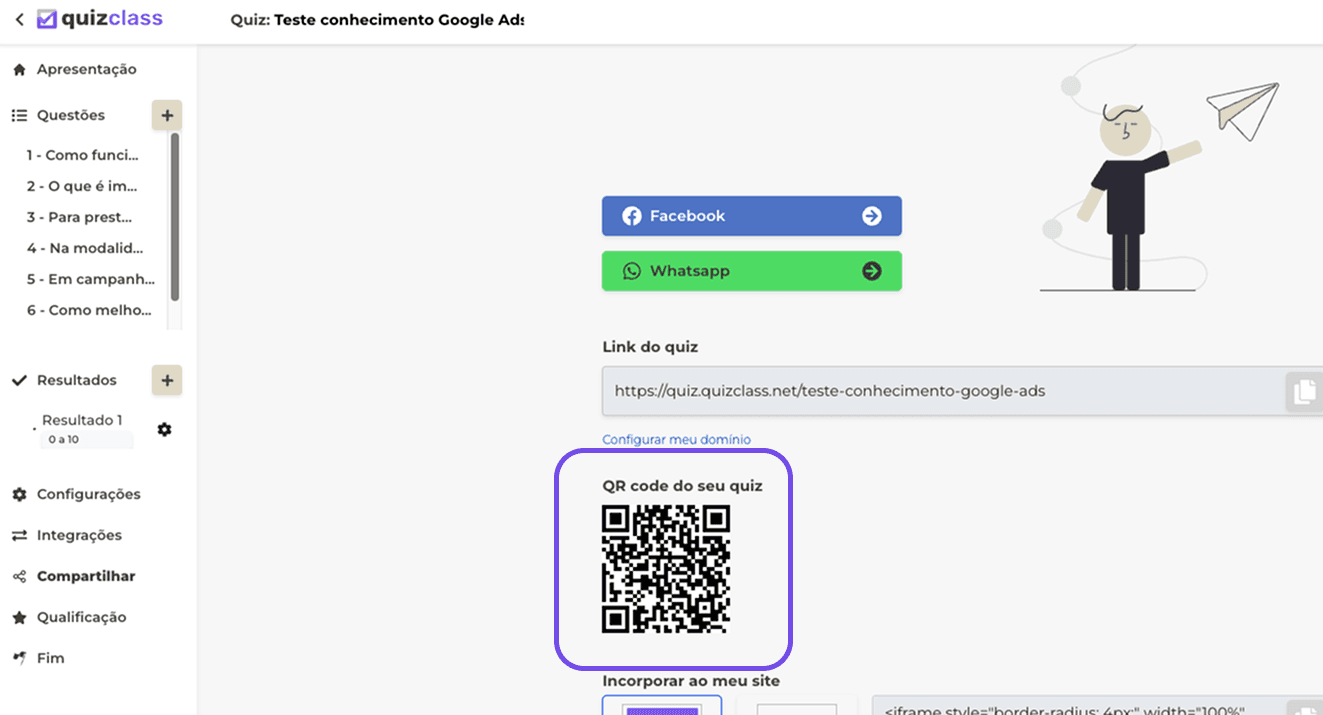Click the 0 a 10 range label
This screenshot has width=1323, height=715.
(64, 440)
